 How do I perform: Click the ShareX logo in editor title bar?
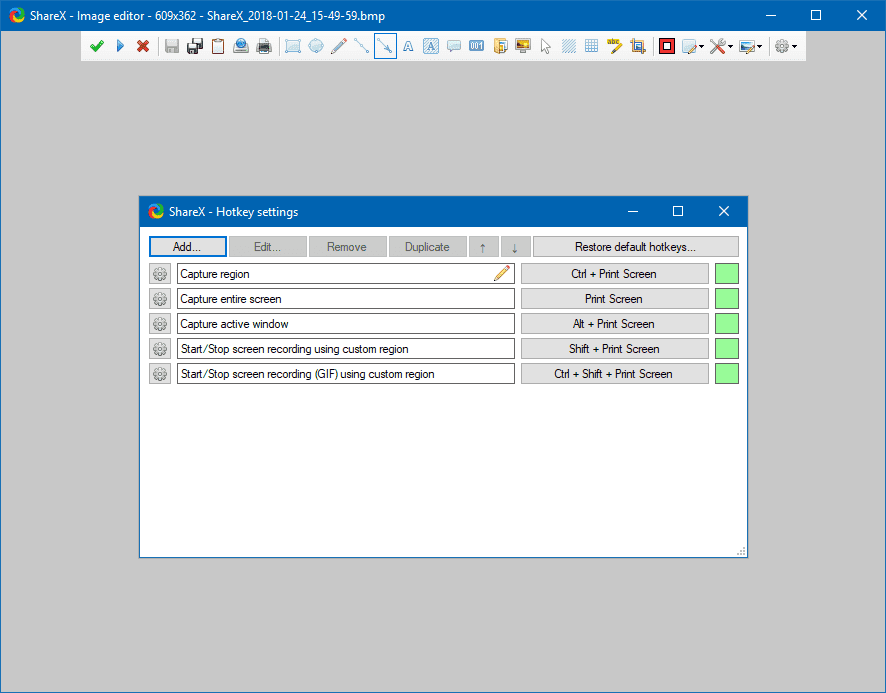(x=17, y=15)
